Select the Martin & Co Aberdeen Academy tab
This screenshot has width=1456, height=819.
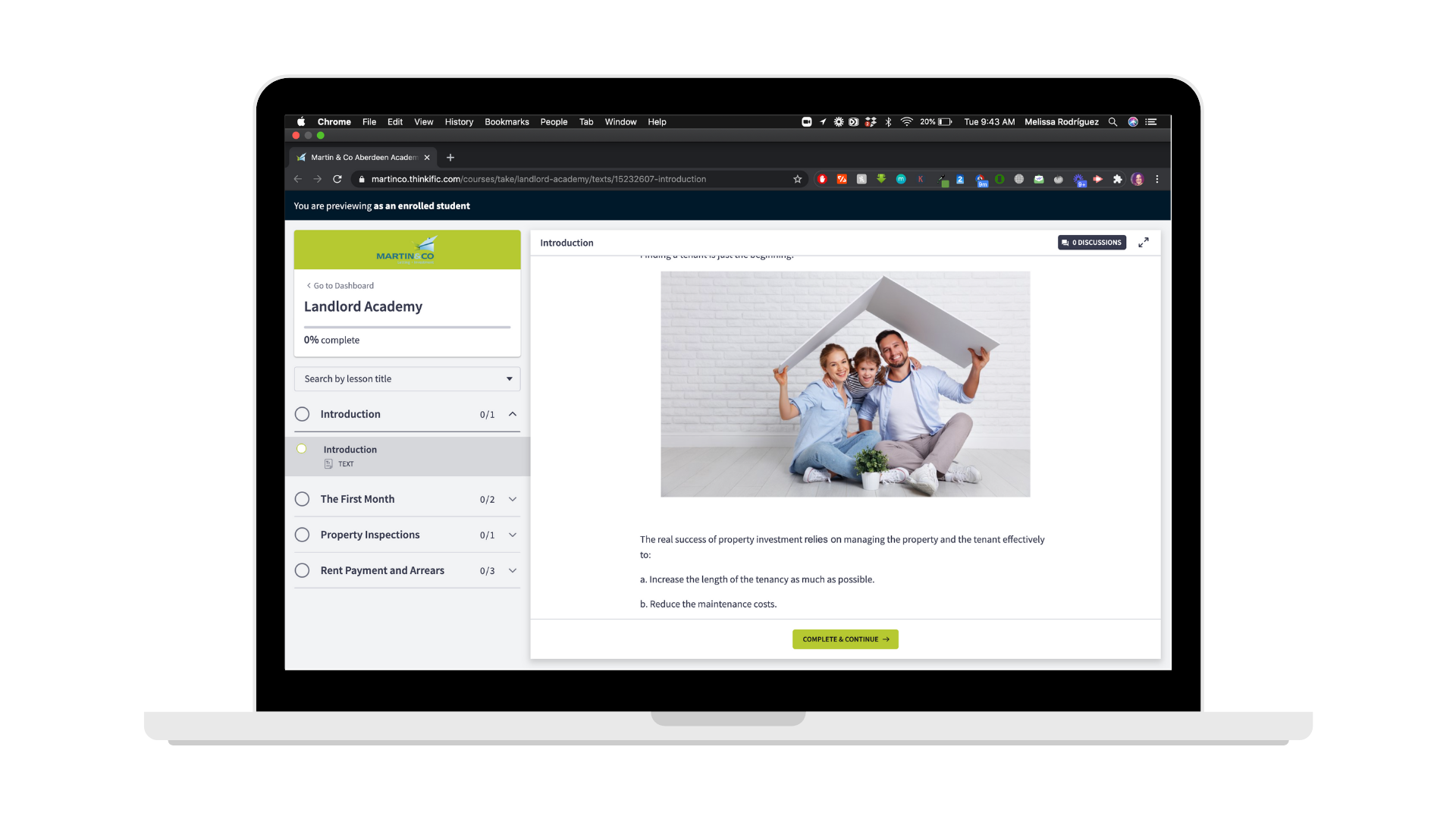click(362, 158)
